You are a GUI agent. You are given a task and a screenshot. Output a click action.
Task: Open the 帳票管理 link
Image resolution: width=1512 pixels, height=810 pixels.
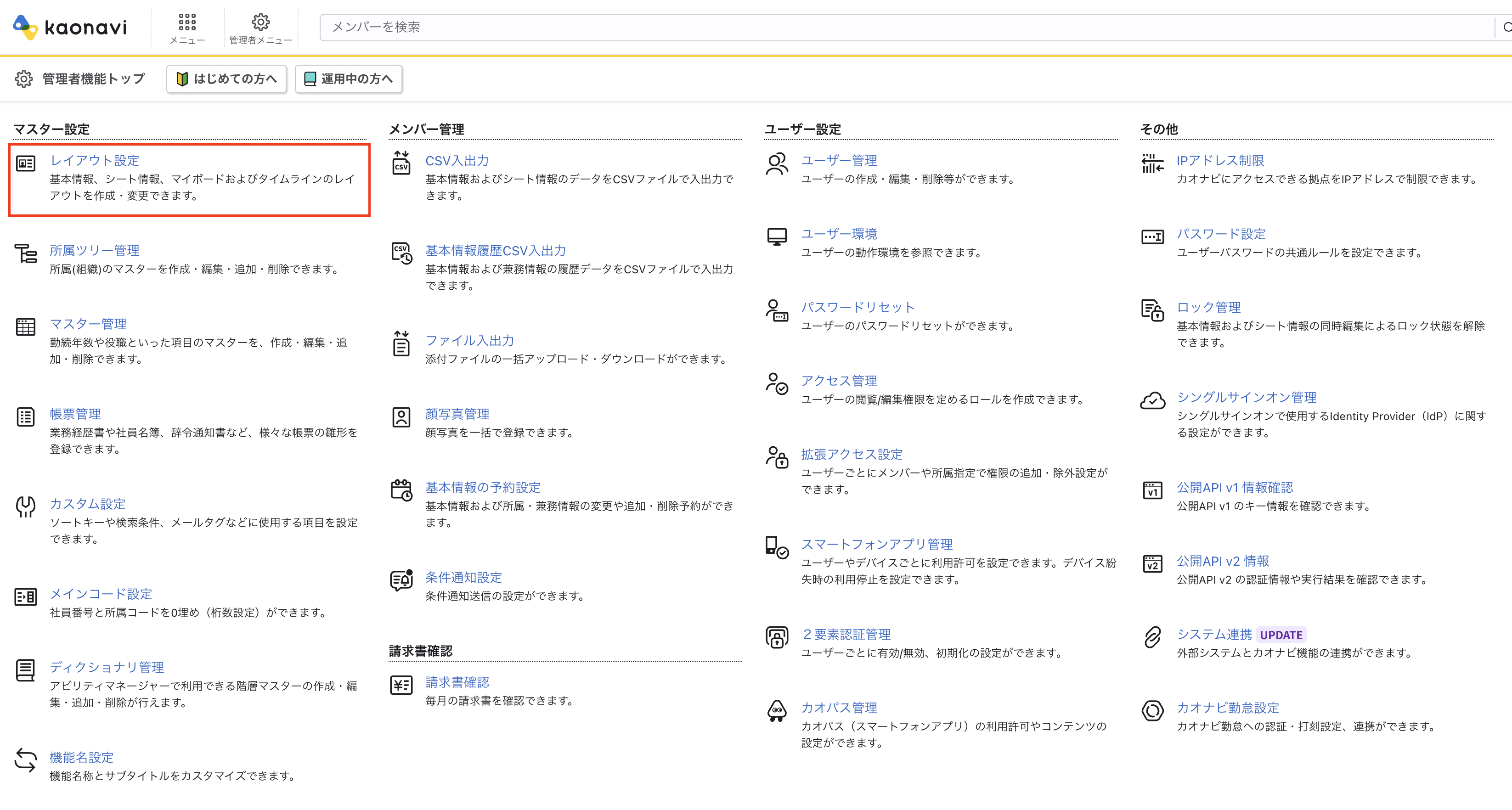pyautogui.click(x=75, y=414)
